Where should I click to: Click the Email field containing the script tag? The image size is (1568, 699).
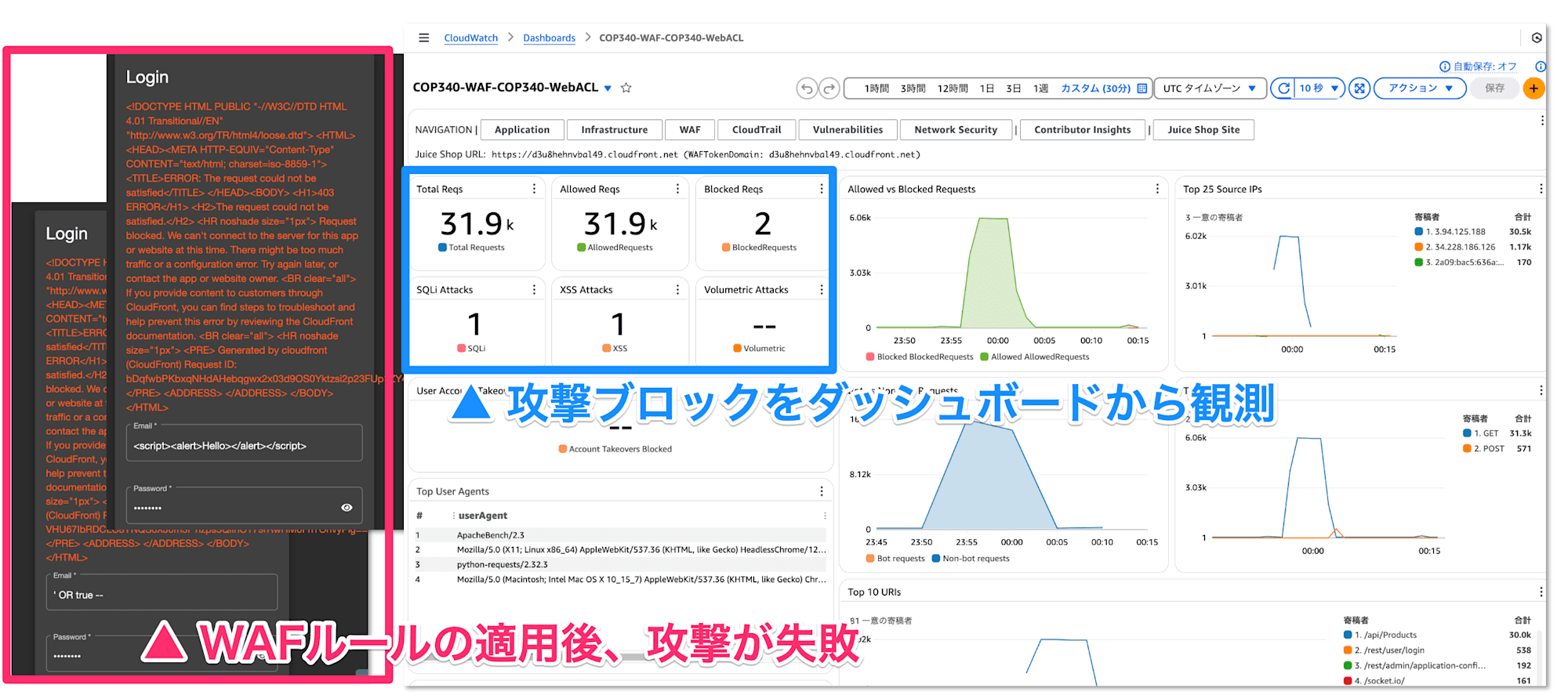[244, 443]
